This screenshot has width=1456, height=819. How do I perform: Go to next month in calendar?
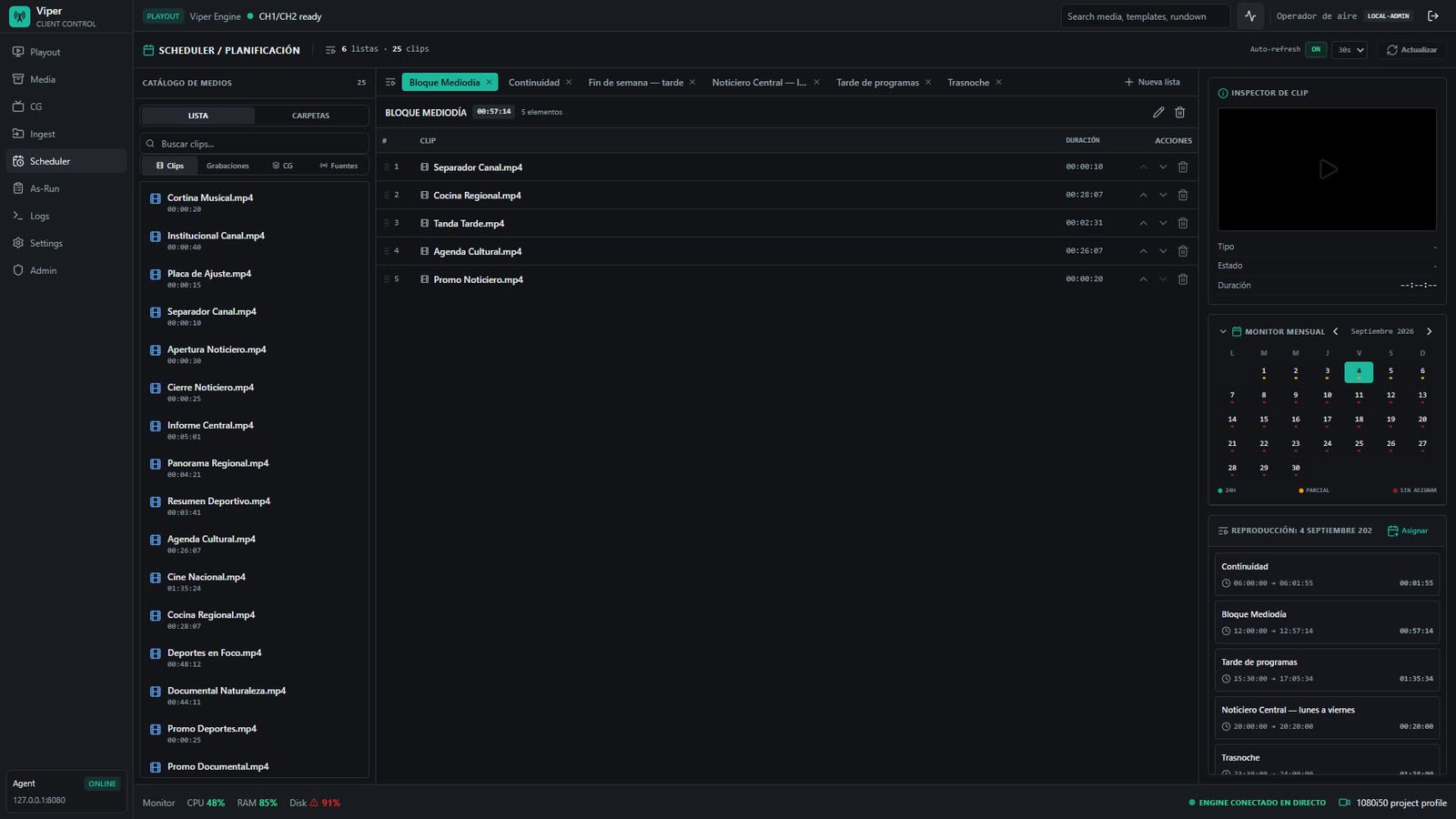(1429, 331)
